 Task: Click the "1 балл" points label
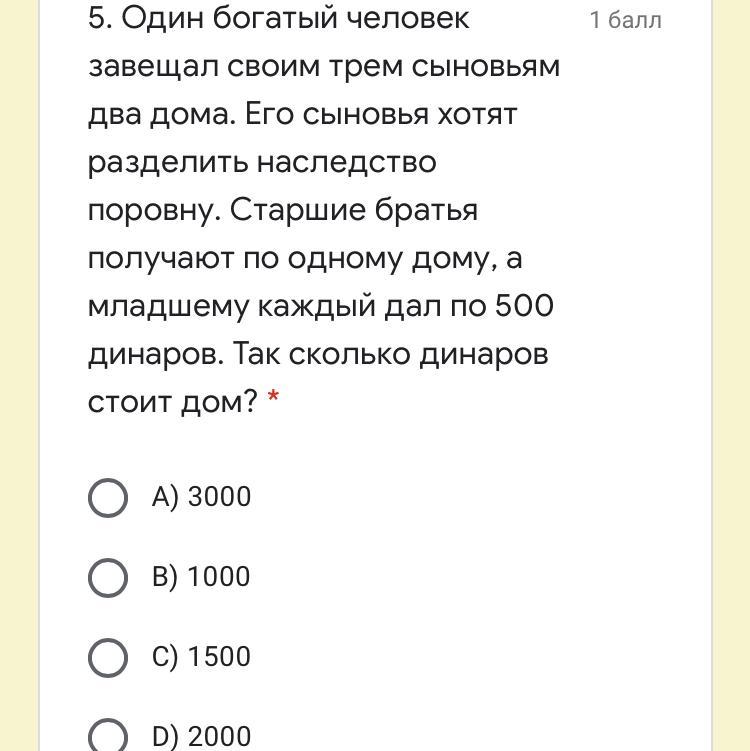[625, 20]
